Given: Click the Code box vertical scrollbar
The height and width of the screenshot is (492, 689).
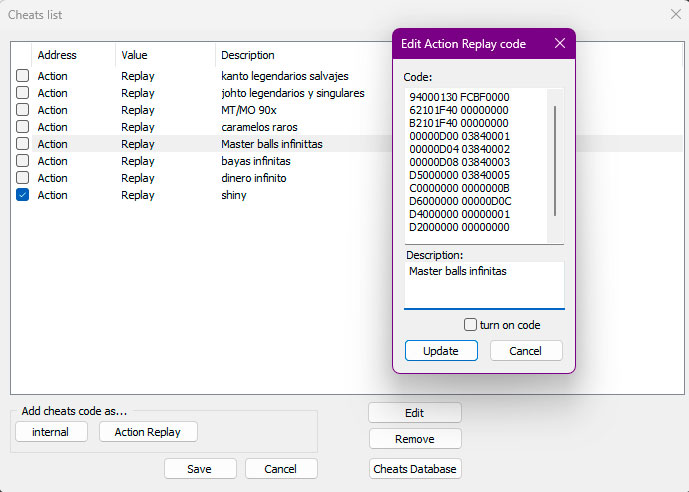Looking at the screenshot, I should (x=555, y=160).
